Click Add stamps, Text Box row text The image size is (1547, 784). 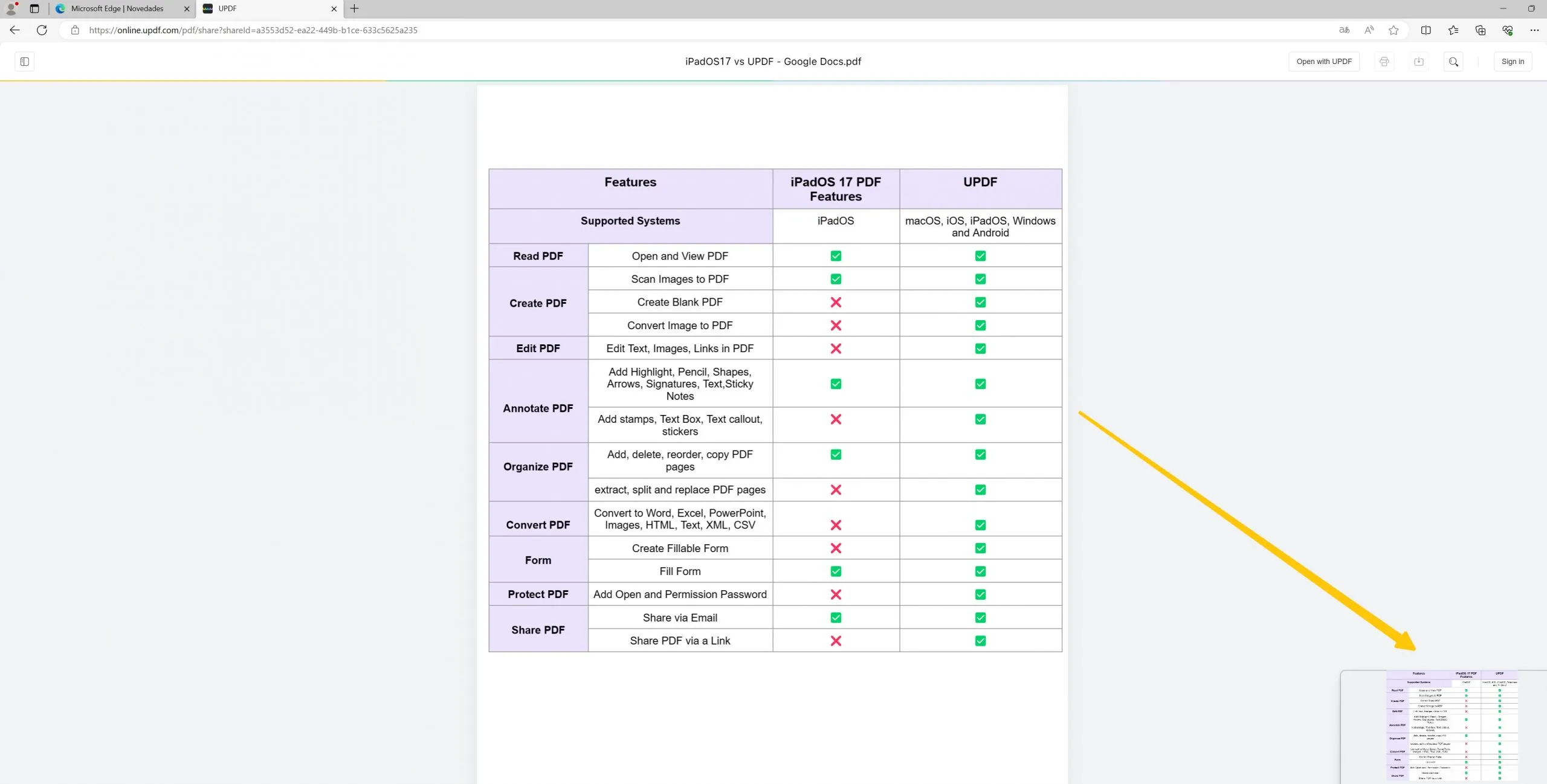pyautogui.click(x=680, y=425)
